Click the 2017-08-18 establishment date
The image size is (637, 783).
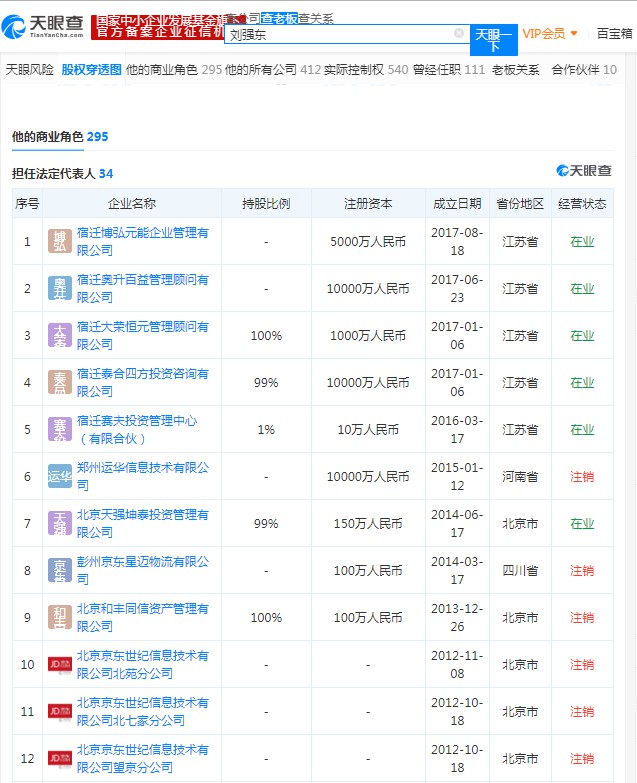coord(457,241)
